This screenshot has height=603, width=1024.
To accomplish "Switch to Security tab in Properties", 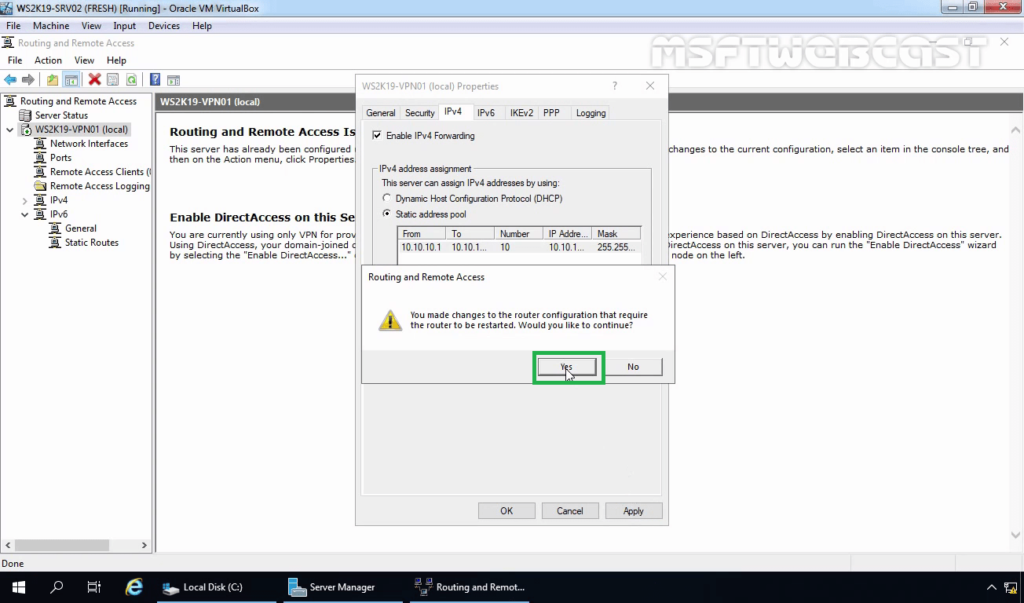I will [419, 113].
